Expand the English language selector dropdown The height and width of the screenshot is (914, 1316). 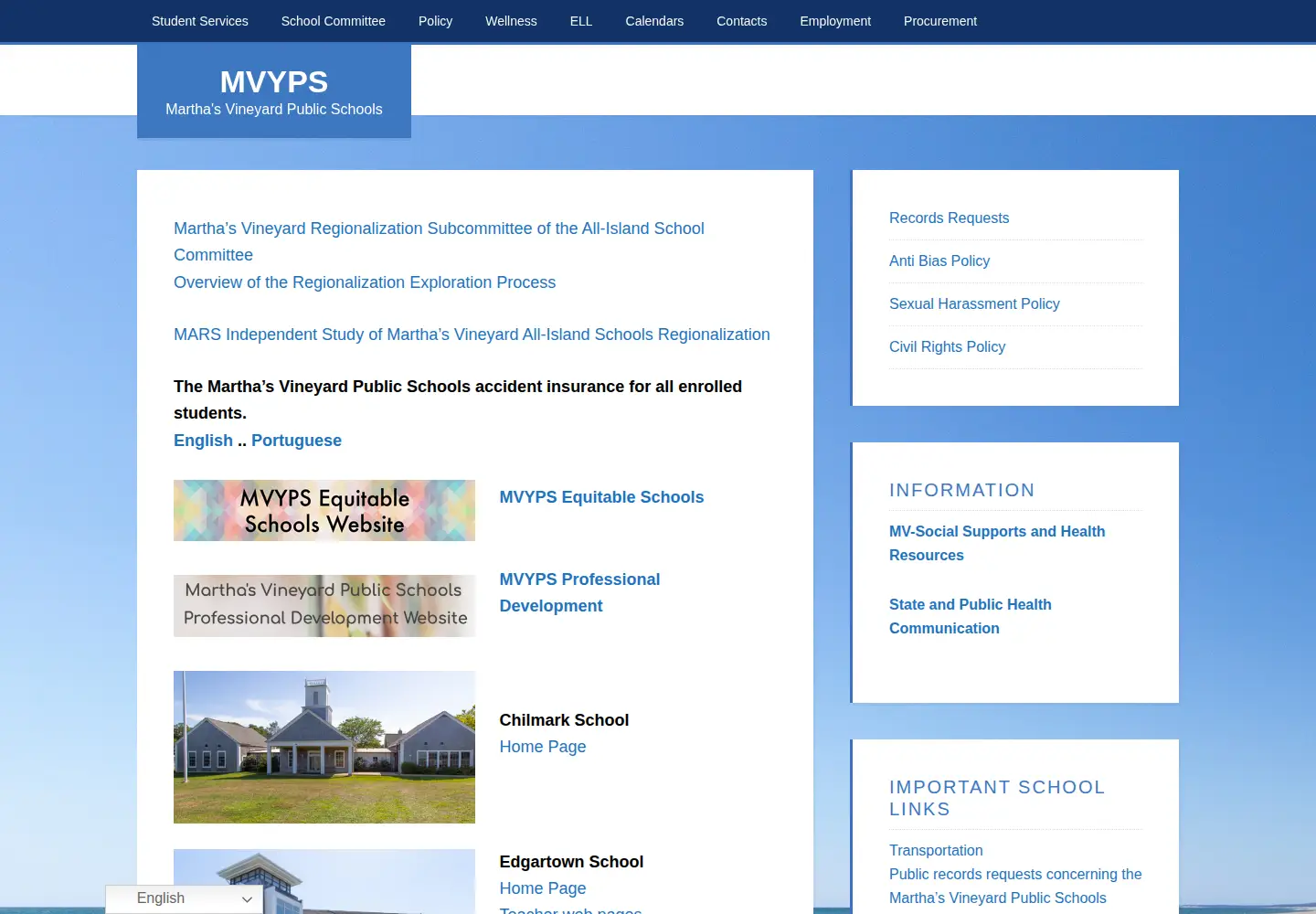185,899
